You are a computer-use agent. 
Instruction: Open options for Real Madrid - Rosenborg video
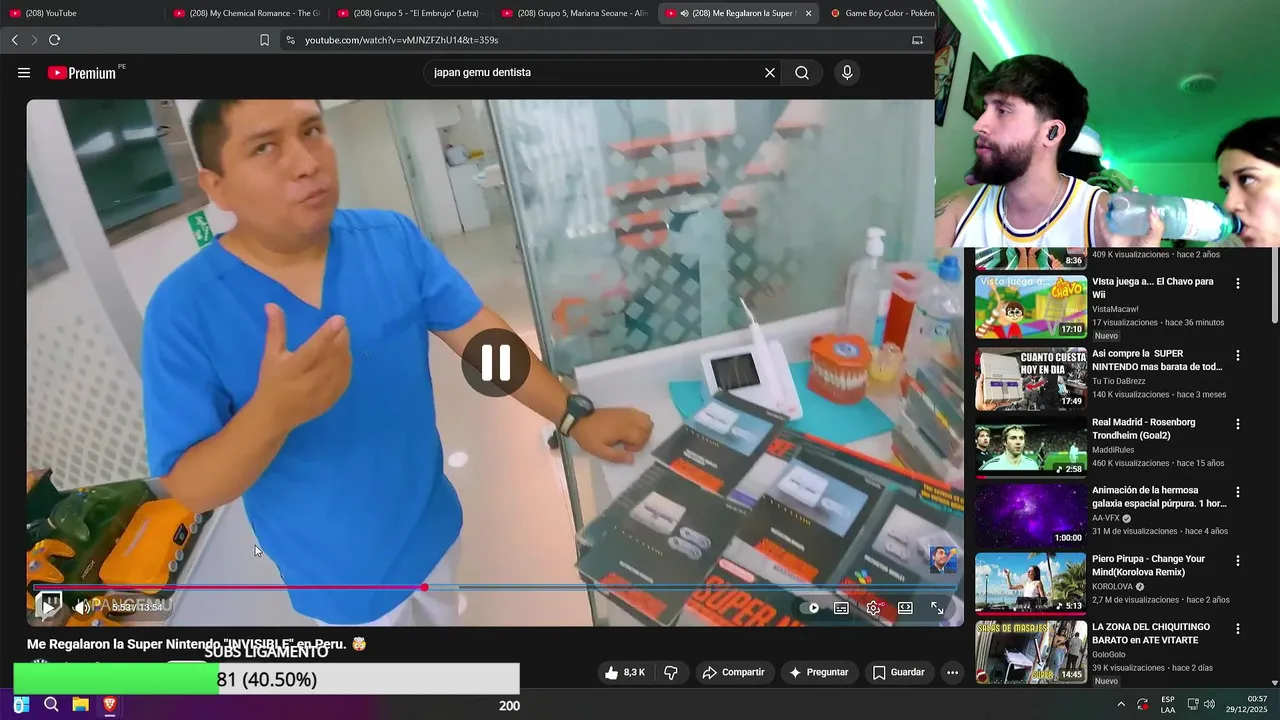(x=1238, y=424)
